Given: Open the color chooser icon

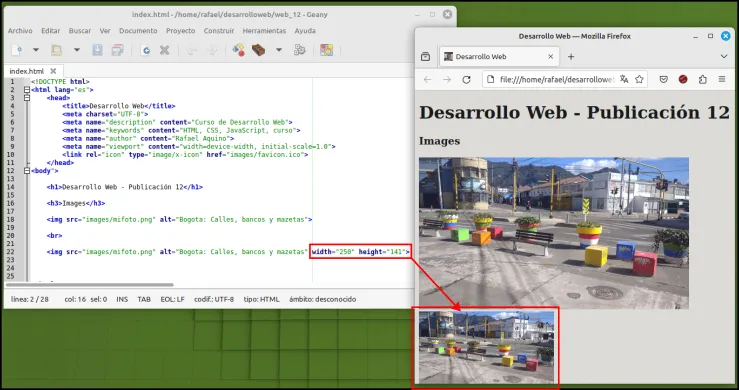Looking at the screenshot, I should tap(326, 50).
